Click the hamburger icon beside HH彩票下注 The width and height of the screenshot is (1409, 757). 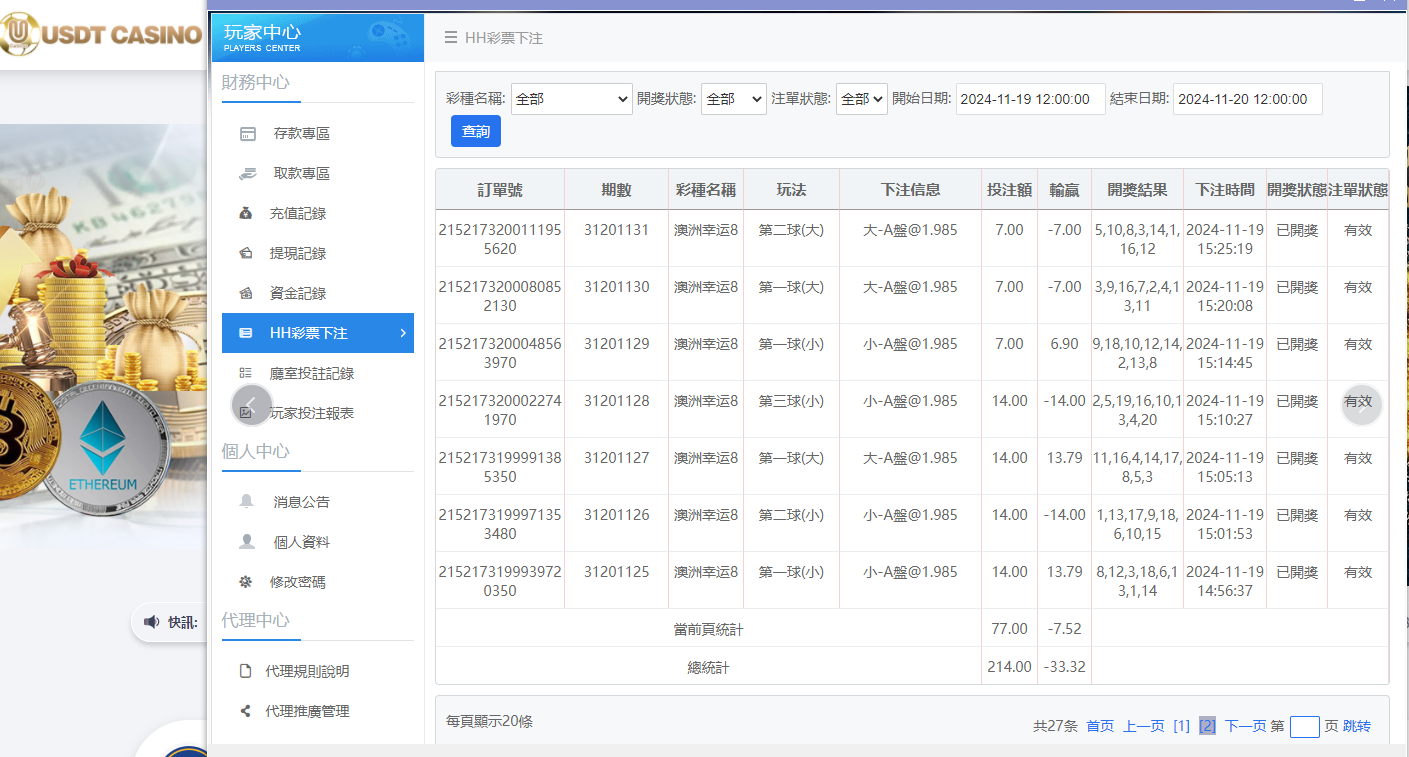point(450,37)
